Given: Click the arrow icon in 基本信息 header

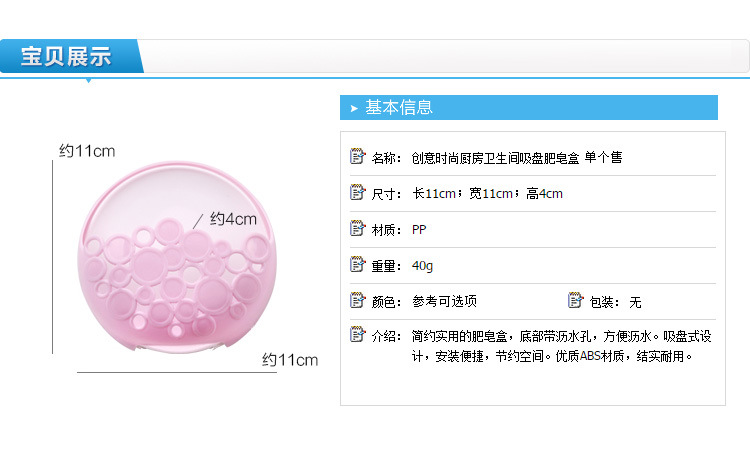Looking at the screenshot, I should [354, 108].
